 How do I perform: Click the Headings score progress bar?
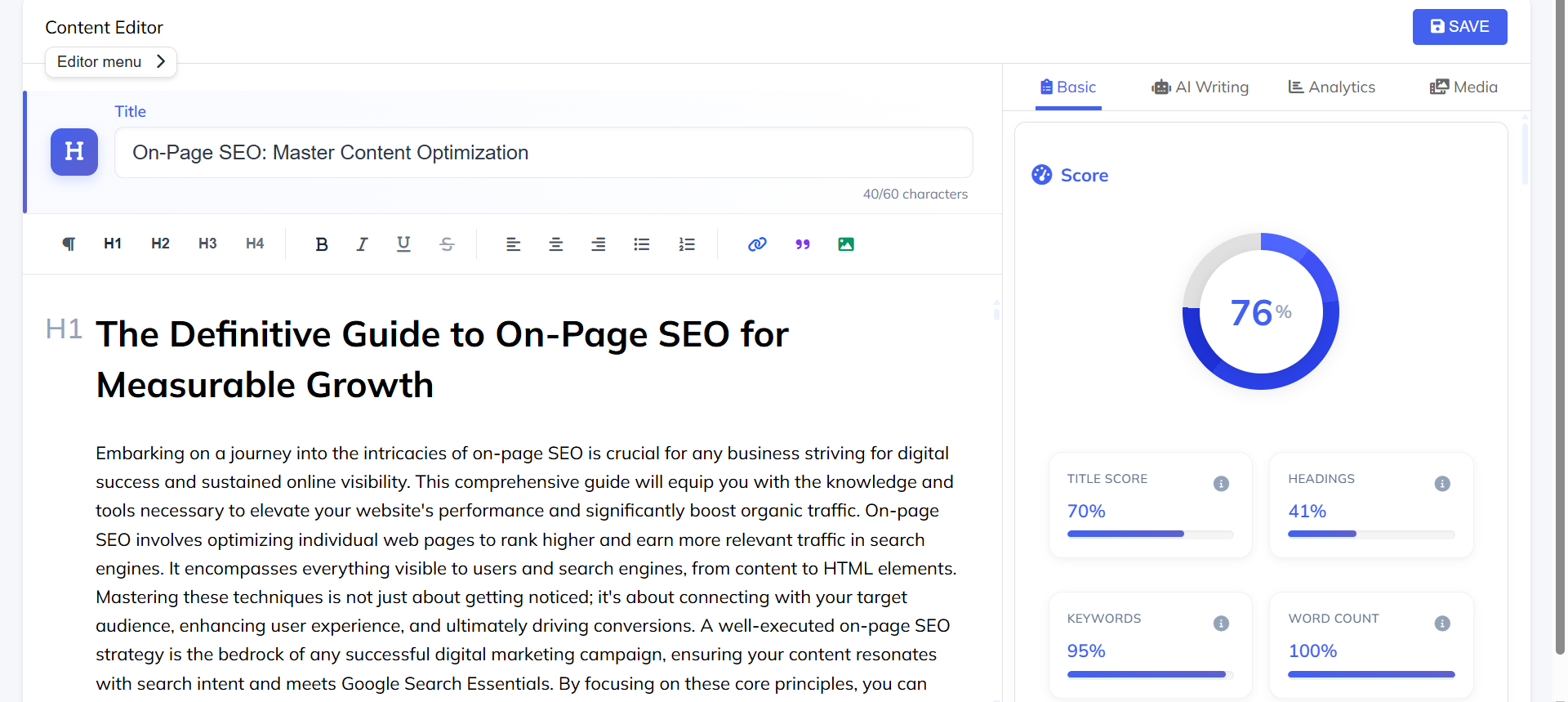tap(1371, 534)
